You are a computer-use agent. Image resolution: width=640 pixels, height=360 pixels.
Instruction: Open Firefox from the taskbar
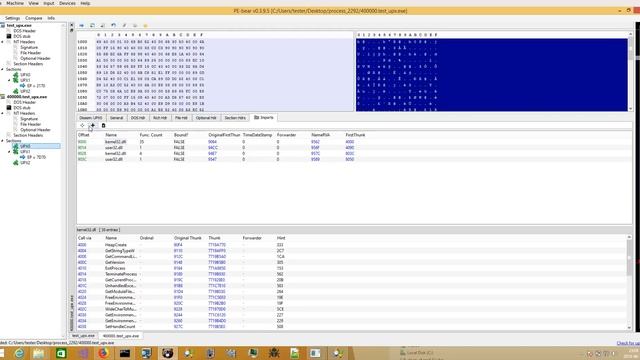coord(103,353)
